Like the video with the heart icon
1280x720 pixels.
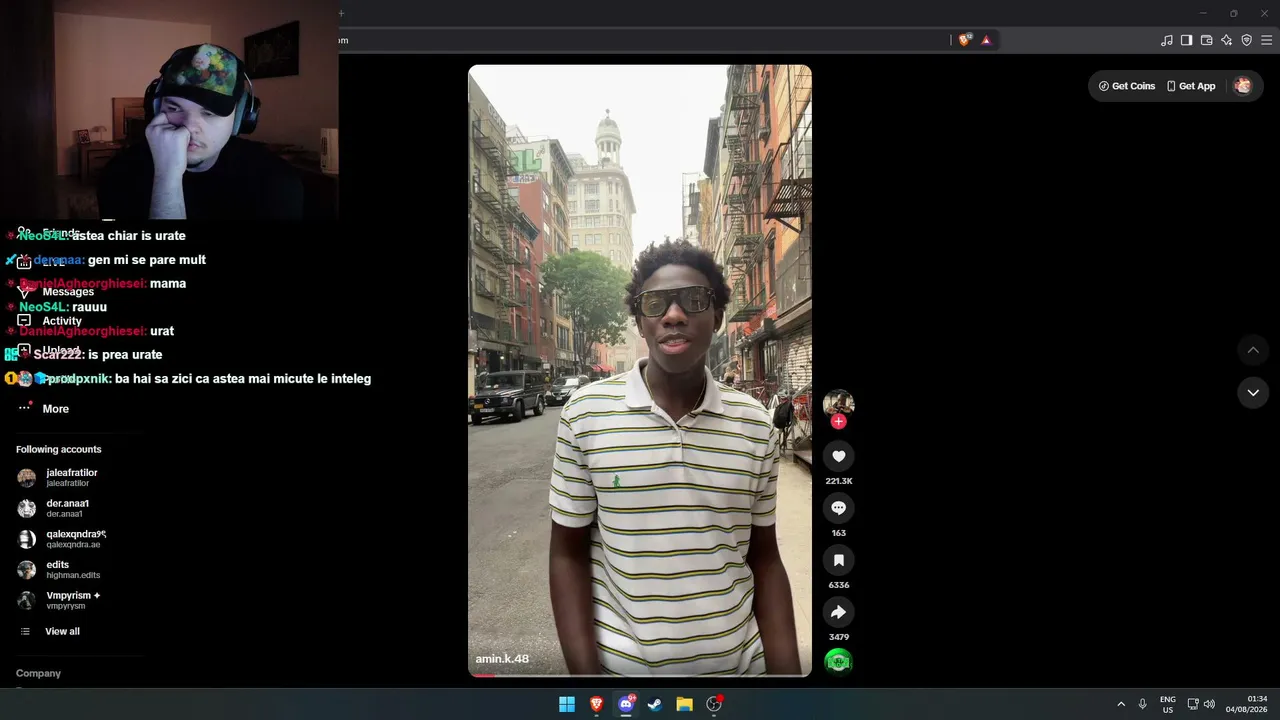click(838, 456)
